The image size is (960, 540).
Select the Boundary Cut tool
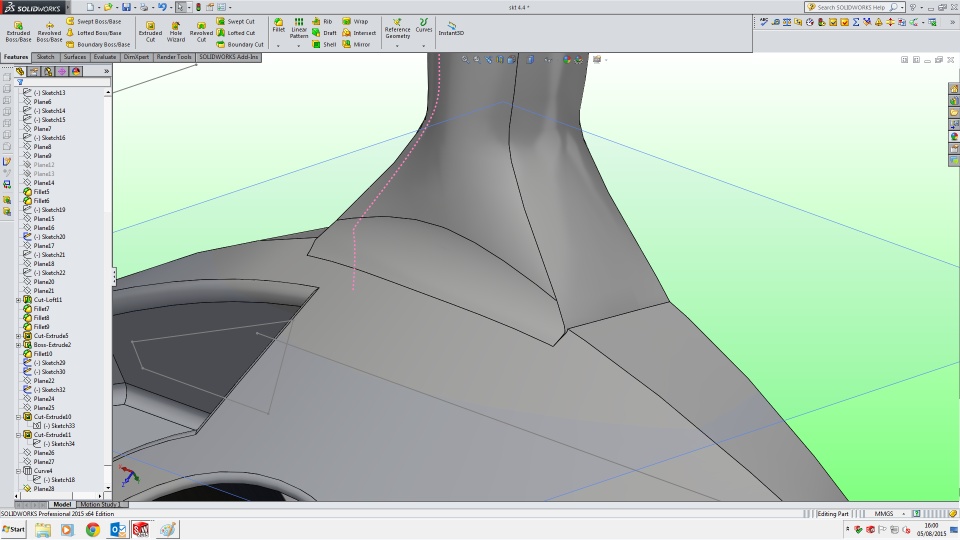(240, 44)
